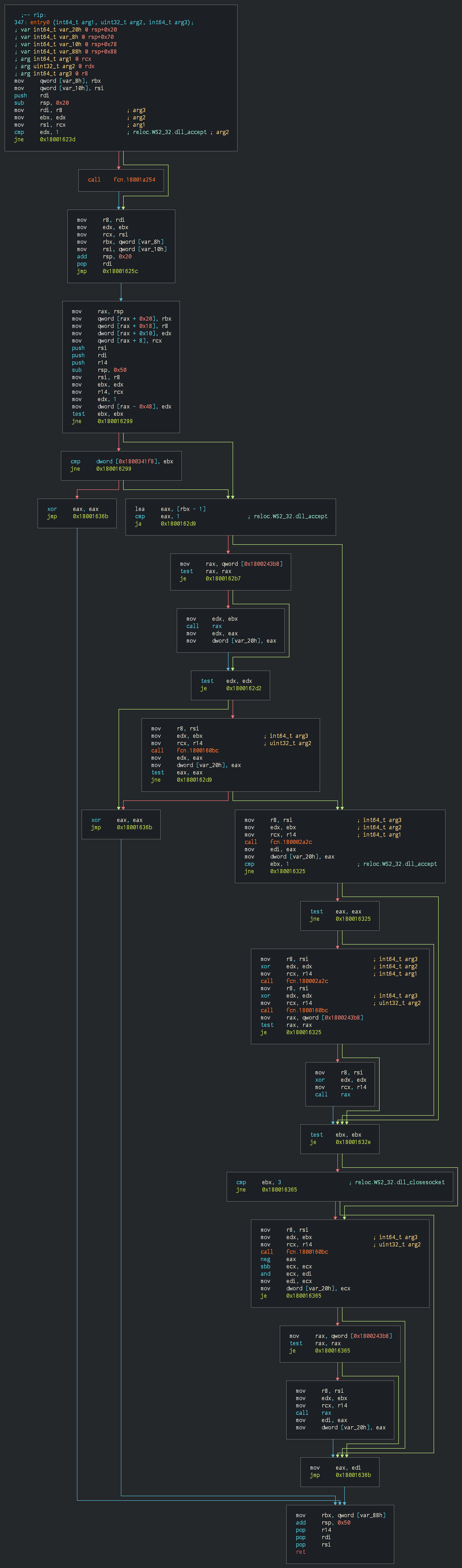The height and width of the screenshot is (1568, 462).
Task: Click '; var int64_t var_88h @ rsp+0x88'
Action: (x=65, y=51)
